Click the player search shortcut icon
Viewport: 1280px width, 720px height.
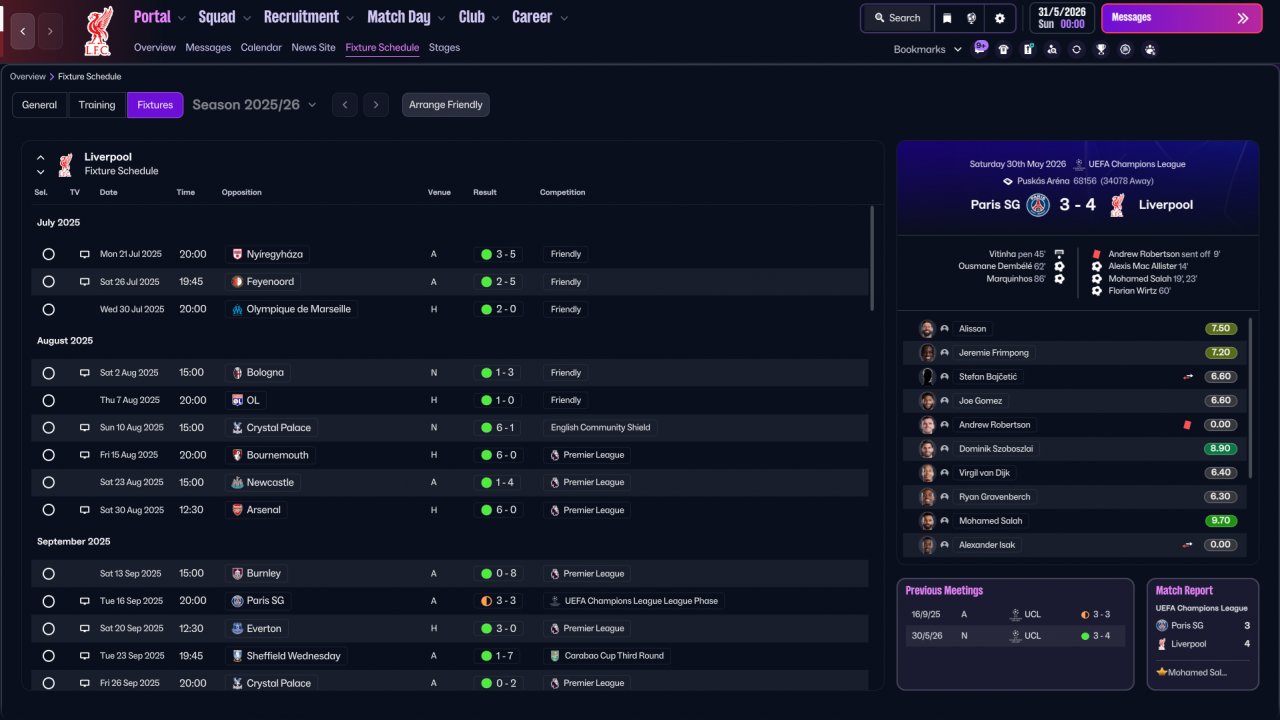pyautogui.click(x=1052, y=49)
